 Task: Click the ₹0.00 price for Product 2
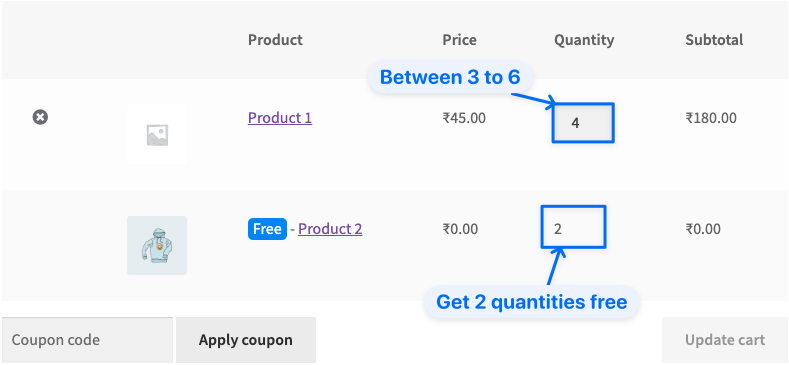(x=460, y=229)
